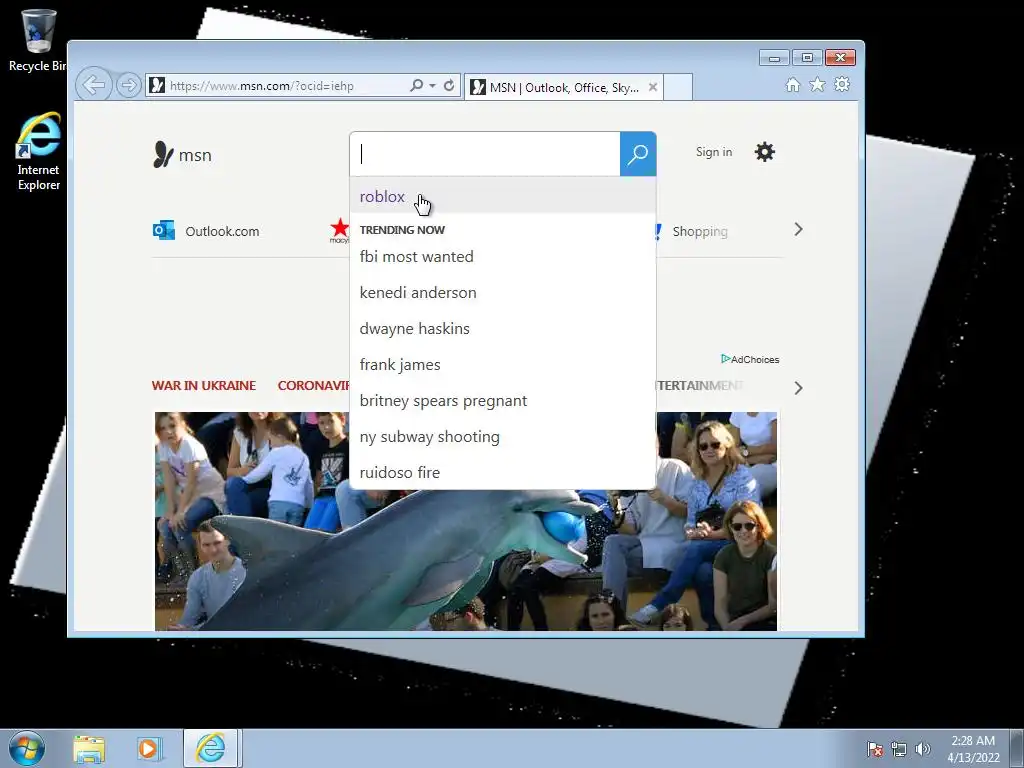Select 'frank james' trending suggestion
Screen dimensions: 1024x768
click(503, 364)
